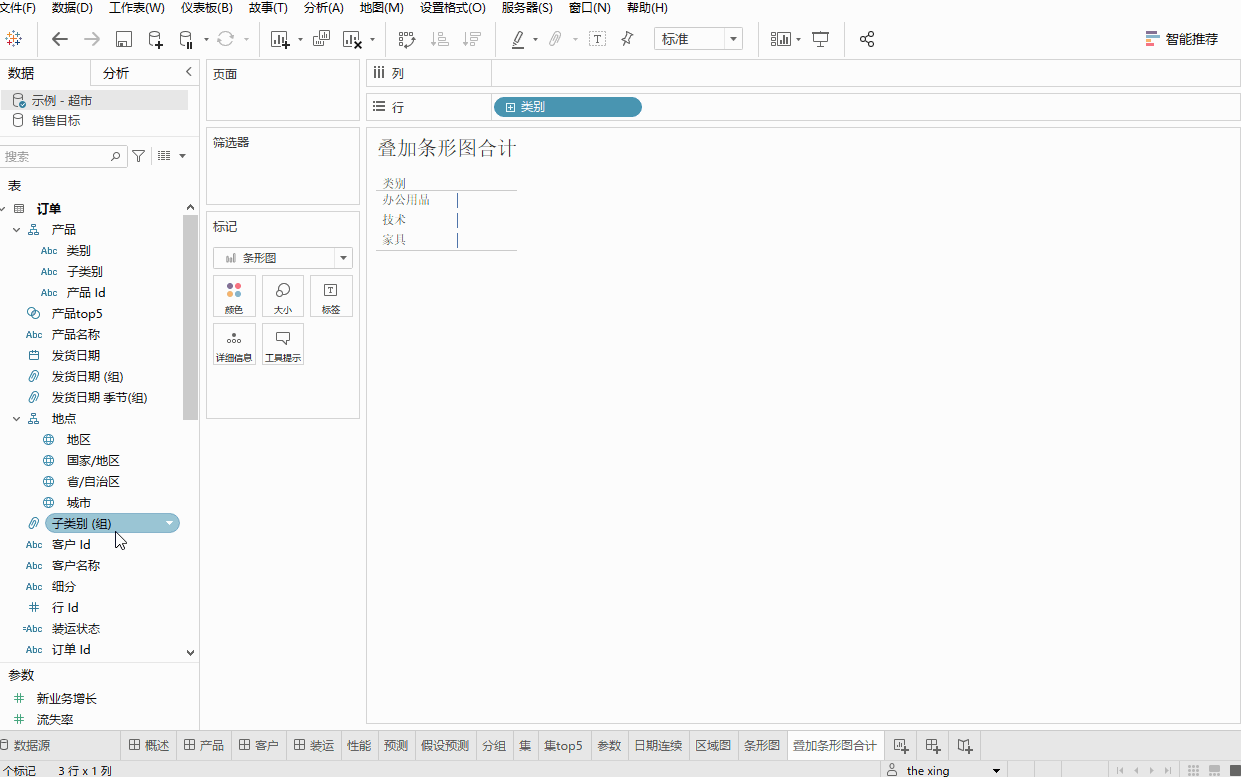This screenshot has height=777, width=1241.
Task: Open the 设置格式(O) menu
Action: coord(453,8)
